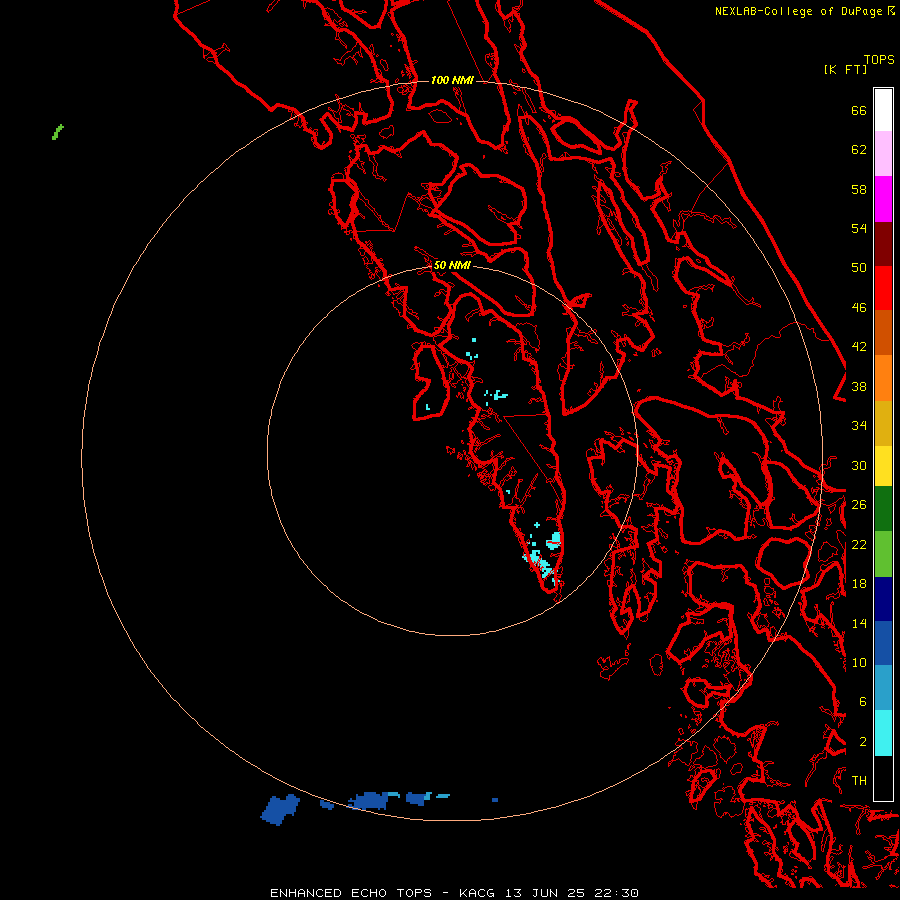Click the "22" legend value
This screenshot has height=900, width=900.
(859, 544)
